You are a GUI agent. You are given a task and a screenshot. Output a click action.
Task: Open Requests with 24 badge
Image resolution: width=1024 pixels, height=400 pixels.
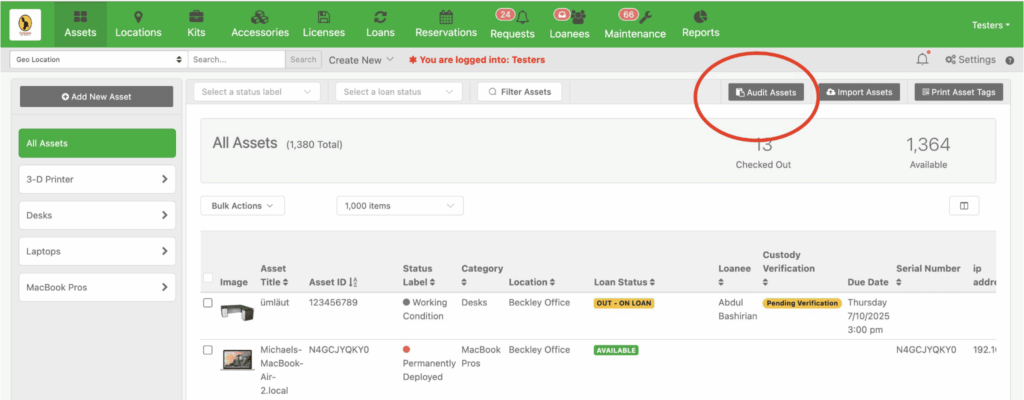(512, 24)
